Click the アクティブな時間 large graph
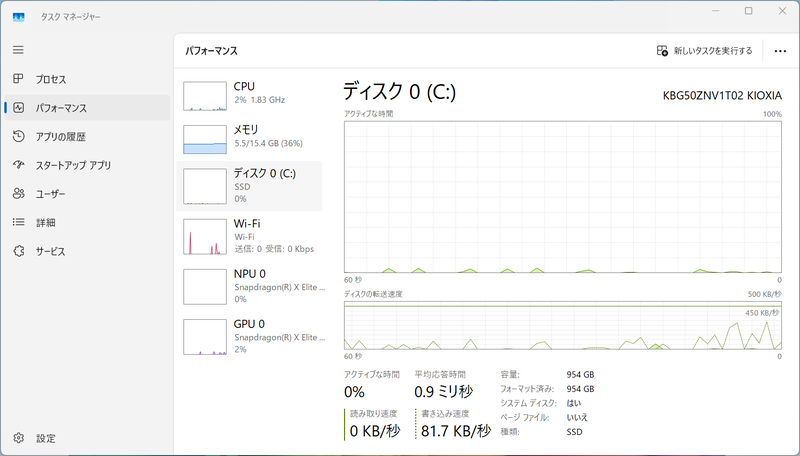 pos(563,197)
